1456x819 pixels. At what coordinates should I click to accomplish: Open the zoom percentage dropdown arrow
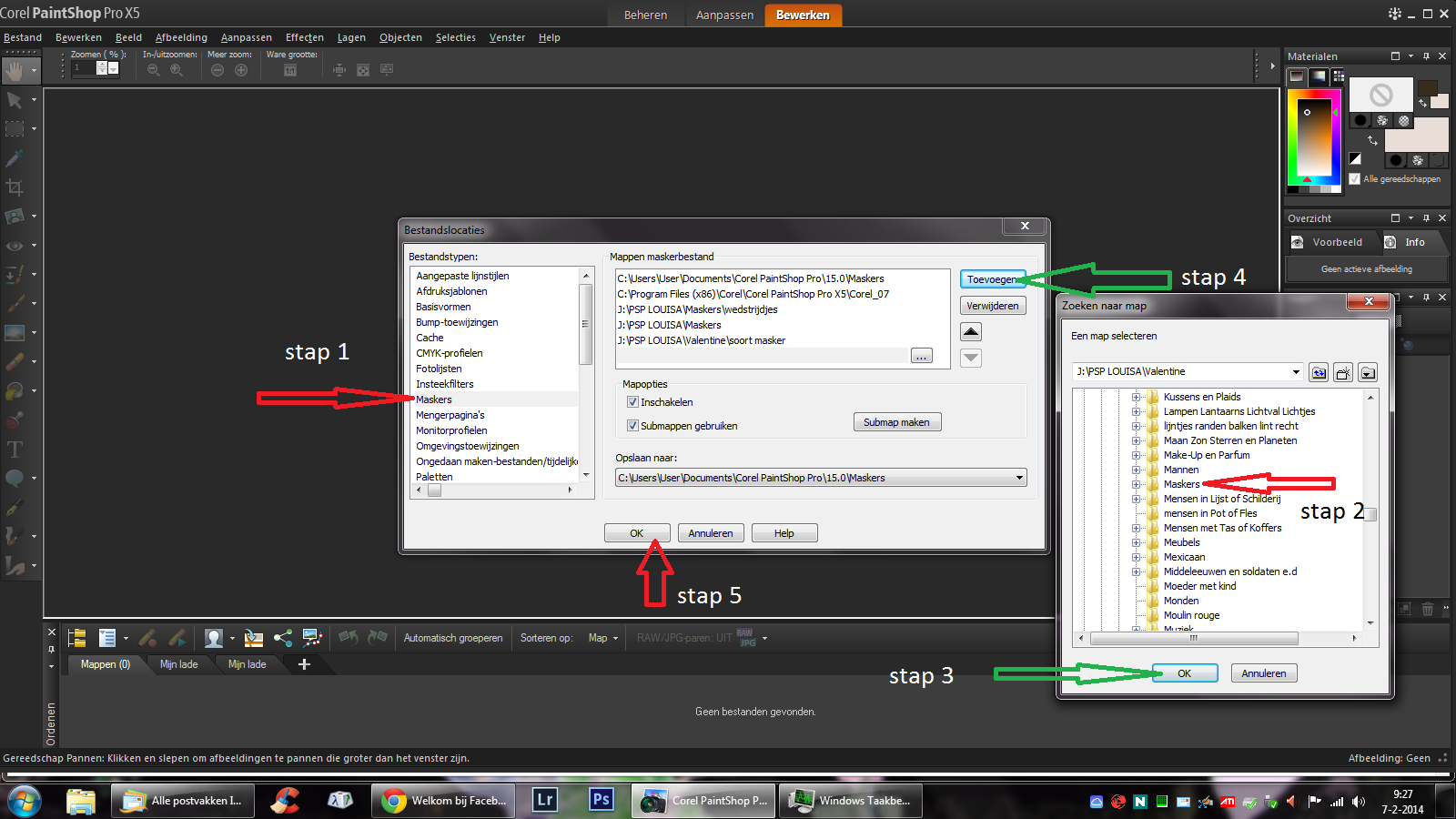113,68
